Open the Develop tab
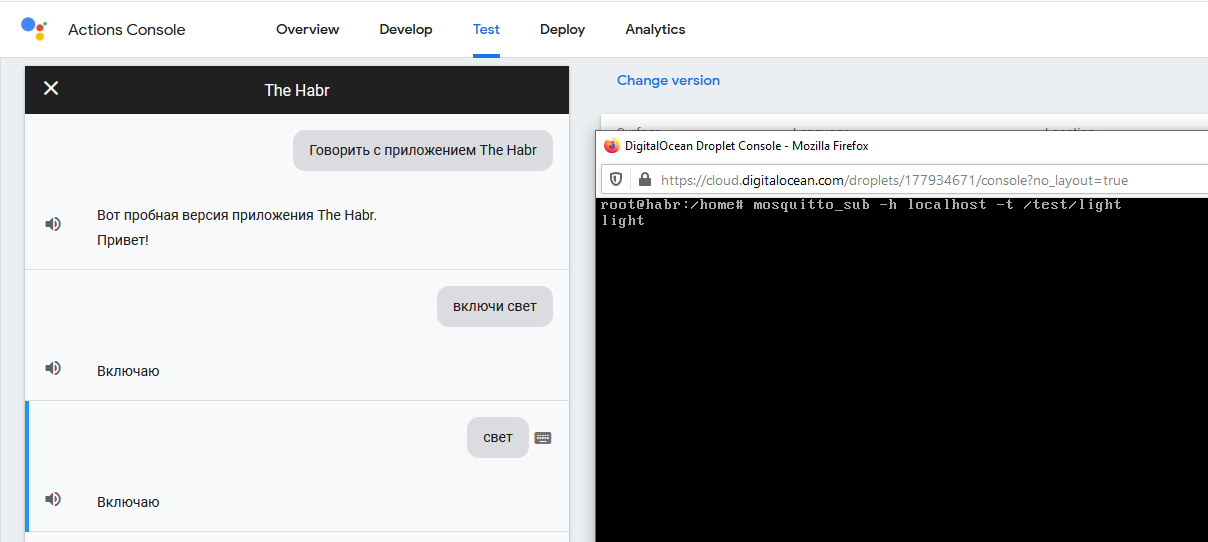This screenshot has width=1208, height=542. (406, 29)
